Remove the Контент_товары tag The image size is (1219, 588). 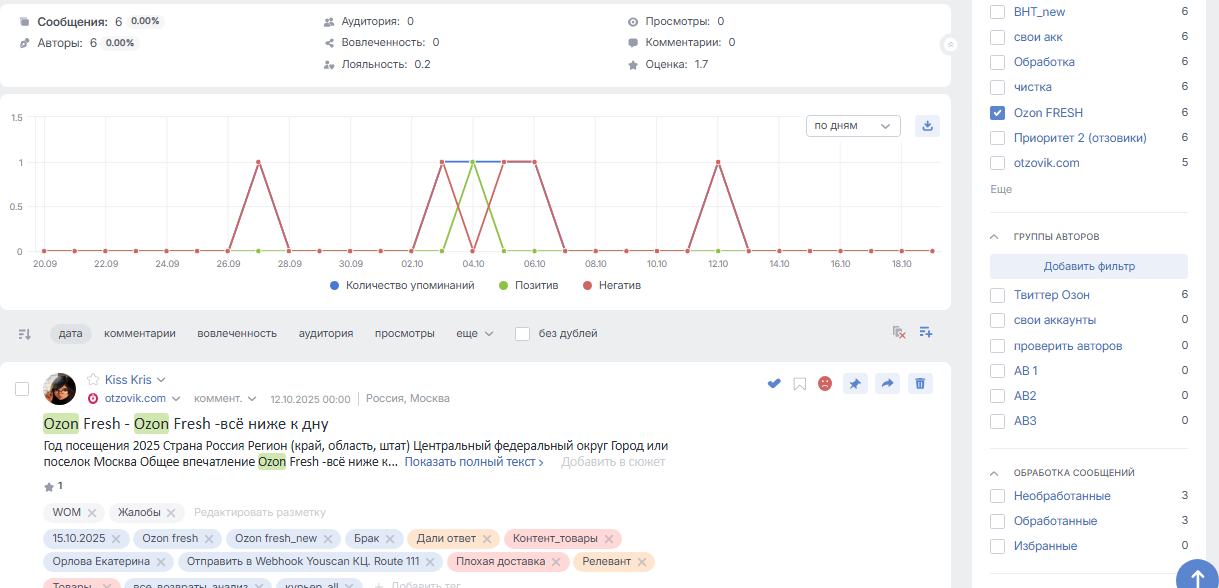pos(609,538)
